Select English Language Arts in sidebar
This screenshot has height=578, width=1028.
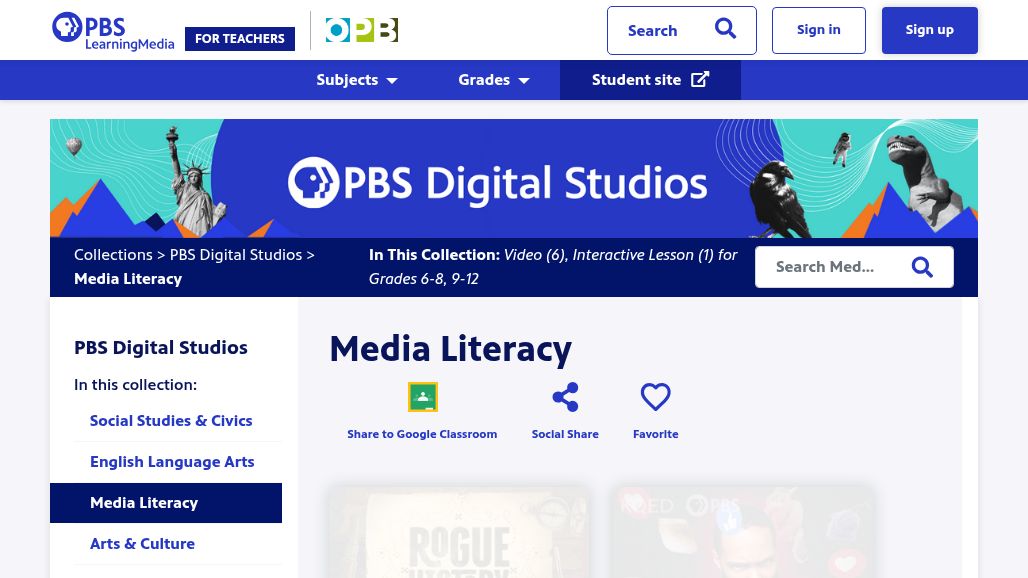point(172,462)
